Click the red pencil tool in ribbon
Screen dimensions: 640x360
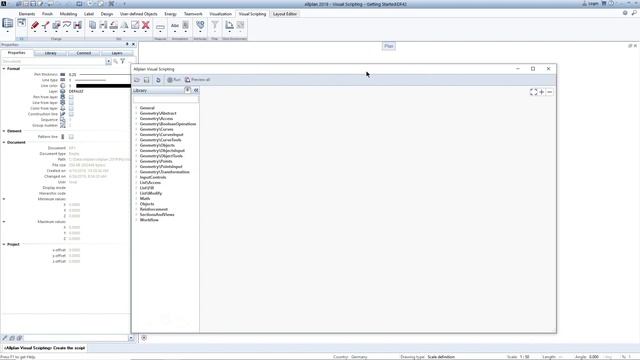(x=35, y=25)
